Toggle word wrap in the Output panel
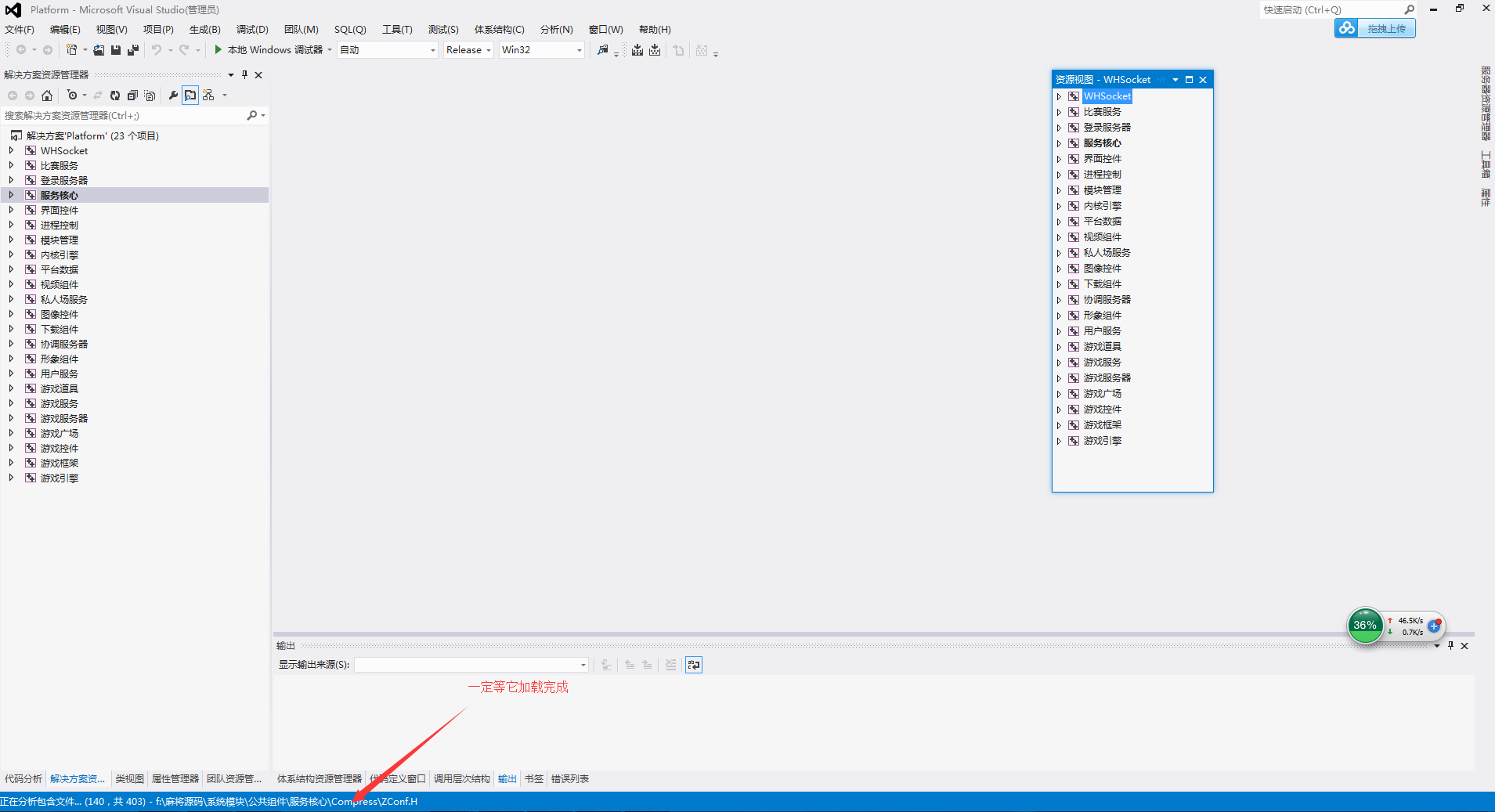The image size is (1495, 812). (694, 665)
